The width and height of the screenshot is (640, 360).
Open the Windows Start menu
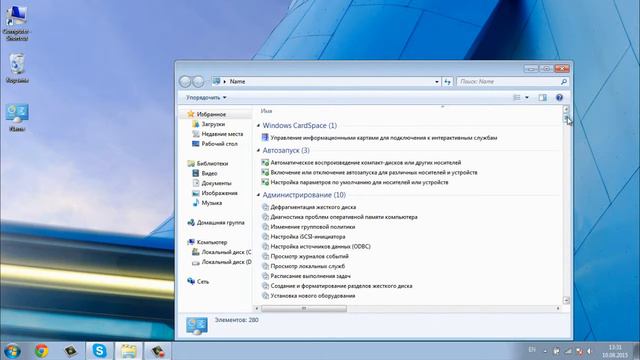click(12, 351)
